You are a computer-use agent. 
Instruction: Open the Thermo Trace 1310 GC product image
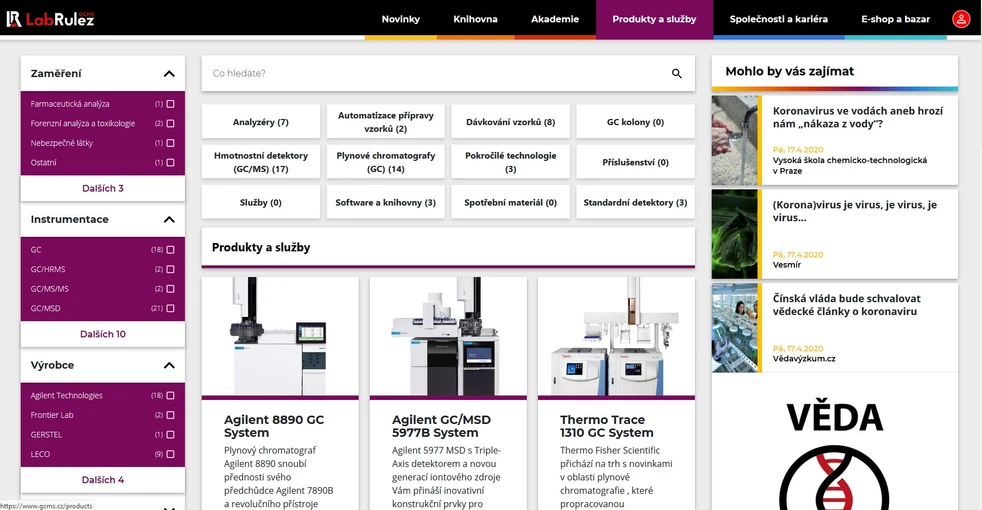[616, 336]
